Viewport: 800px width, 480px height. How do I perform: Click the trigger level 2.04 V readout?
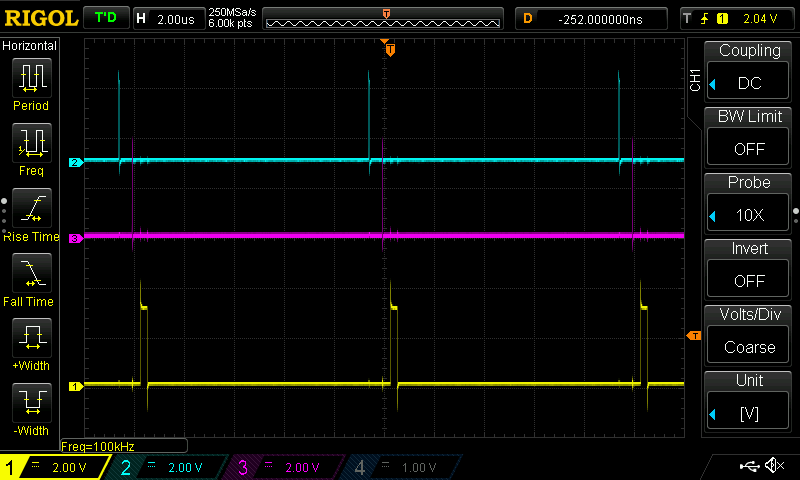tap(760, 19)
